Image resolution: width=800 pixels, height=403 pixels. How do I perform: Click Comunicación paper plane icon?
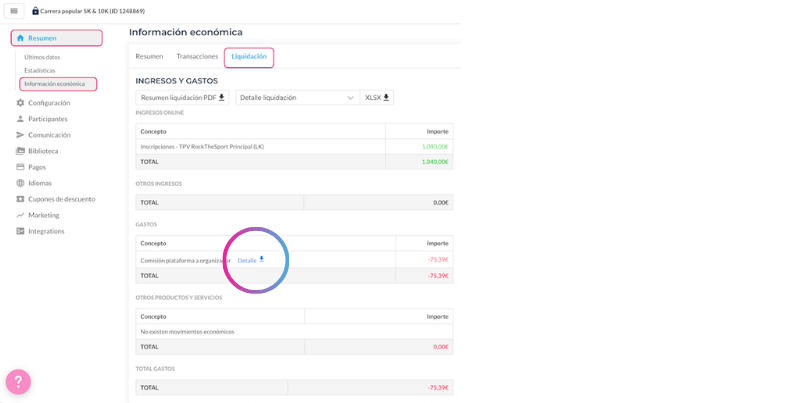coord(20,135)
